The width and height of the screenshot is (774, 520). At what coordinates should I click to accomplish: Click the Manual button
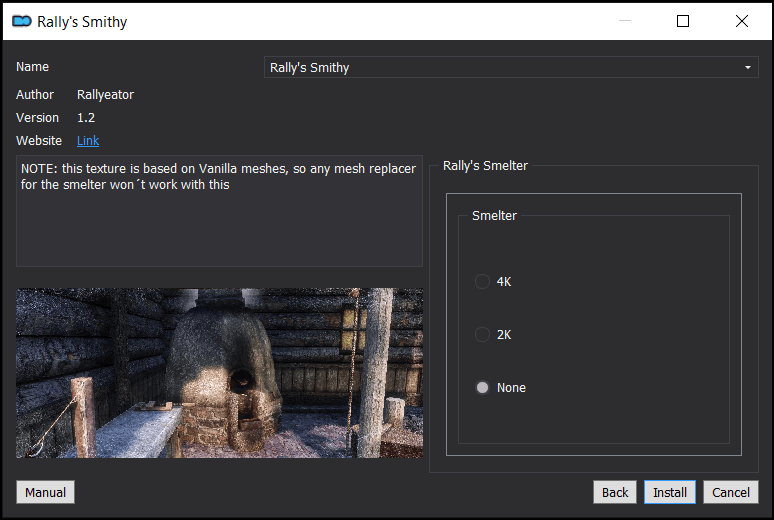(45, 492)
